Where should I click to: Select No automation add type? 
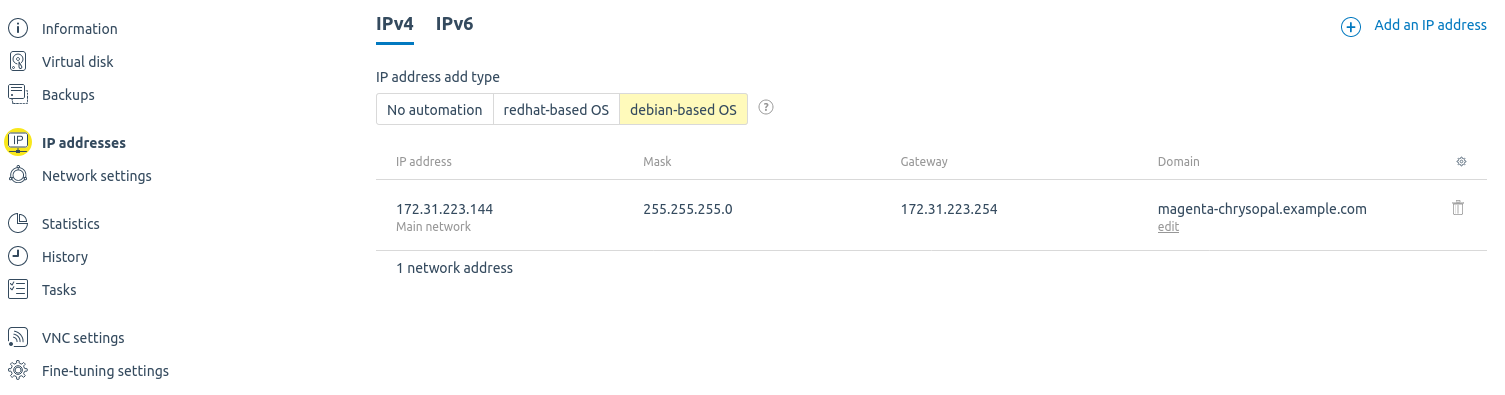[x=435, y=110]
